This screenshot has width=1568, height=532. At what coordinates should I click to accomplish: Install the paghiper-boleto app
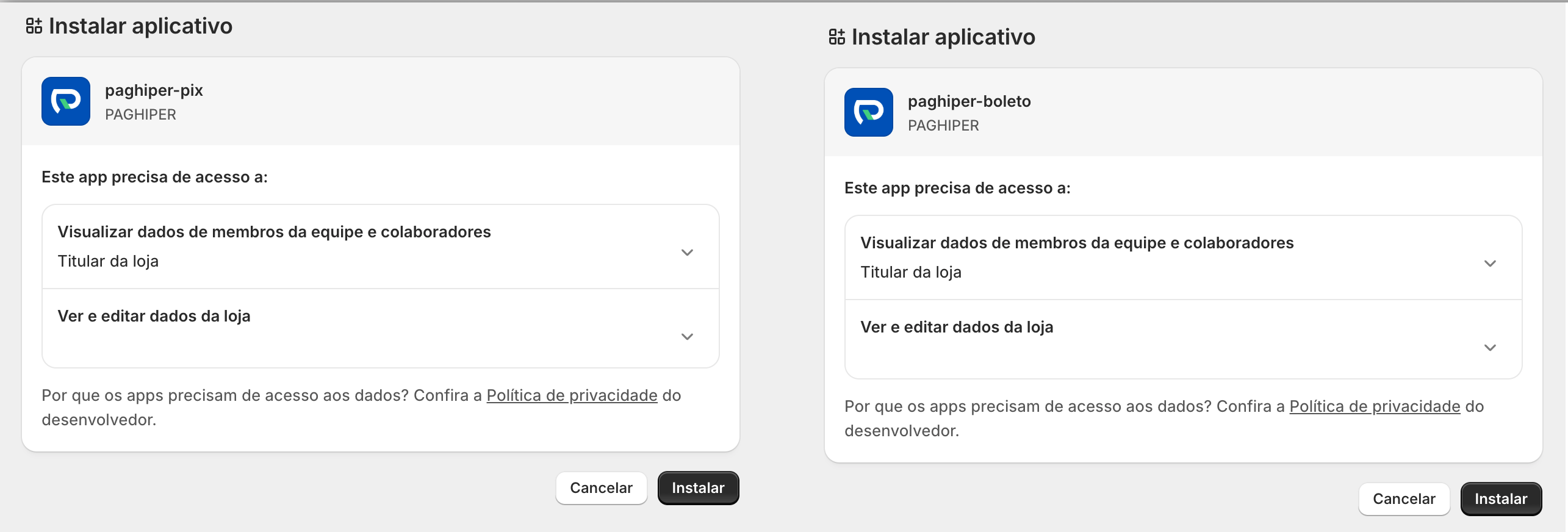click(x=1501, y=499)
